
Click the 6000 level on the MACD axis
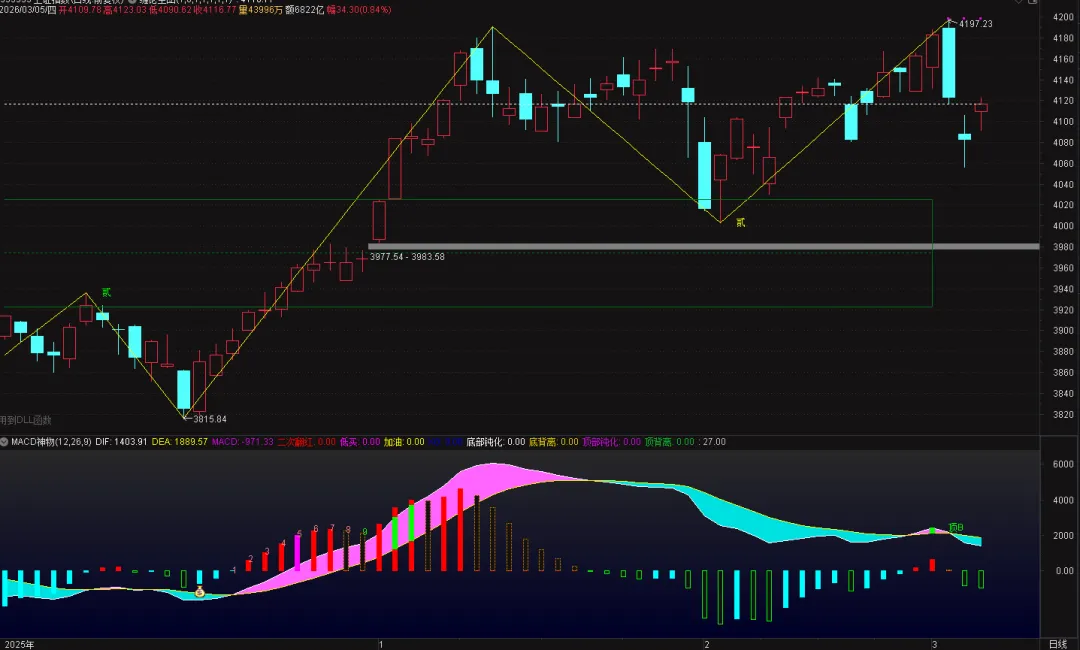pyautogui.click(x=1063, y=464)
